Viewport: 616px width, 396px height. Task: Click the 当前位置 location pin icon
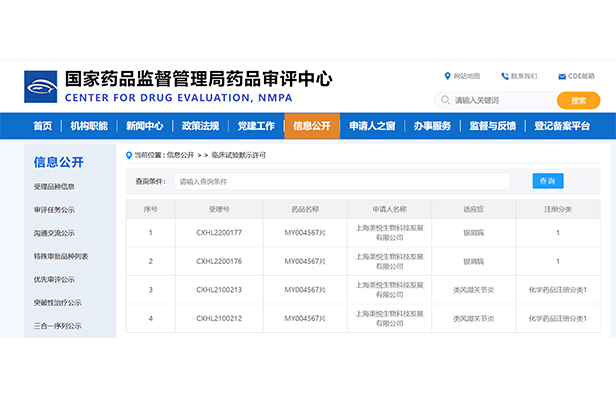pyautogui.click(x=128, y=155)
